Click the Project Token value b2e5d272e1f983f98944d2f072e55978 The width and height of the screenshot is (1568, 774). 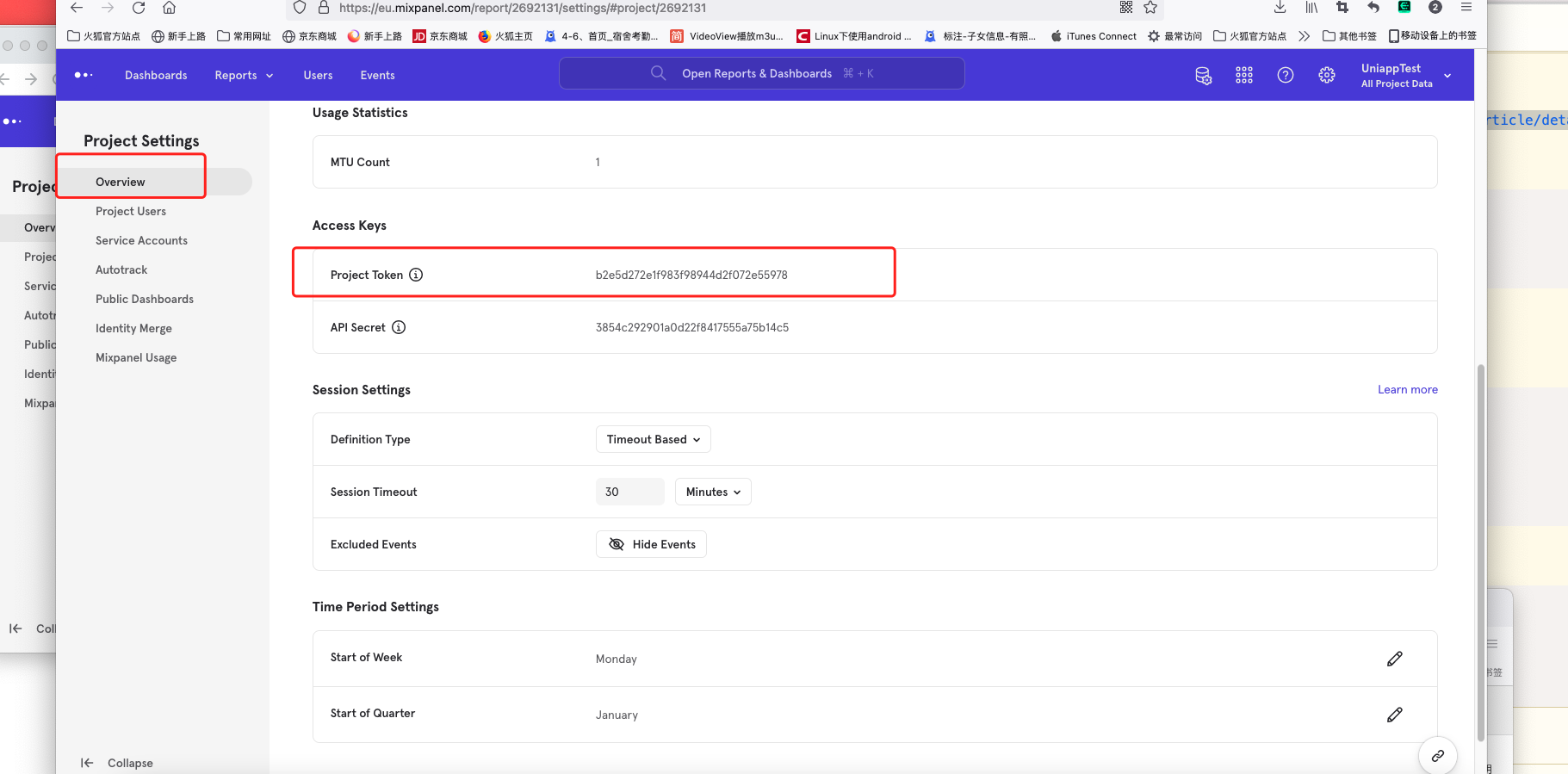(x=691, y=275)
